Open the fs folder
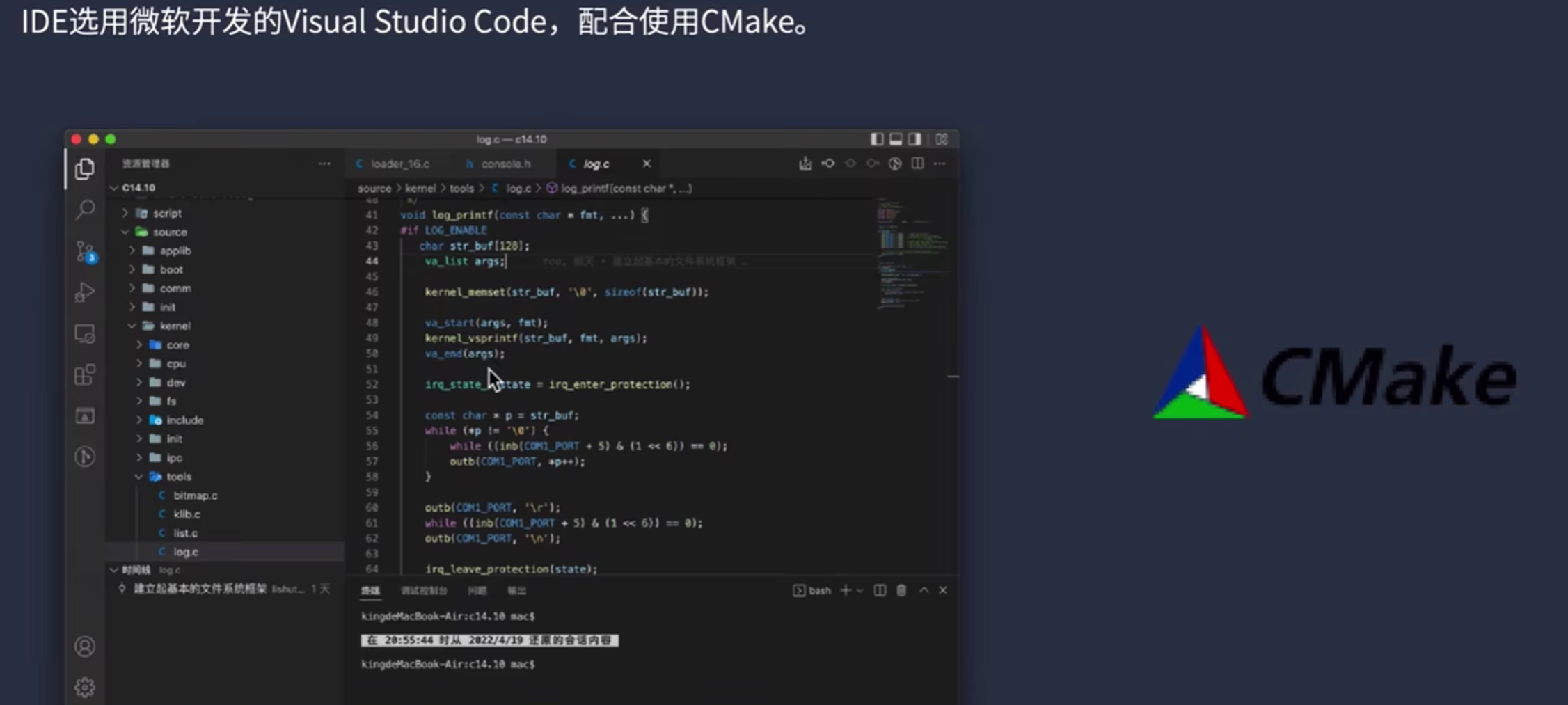 171,401
